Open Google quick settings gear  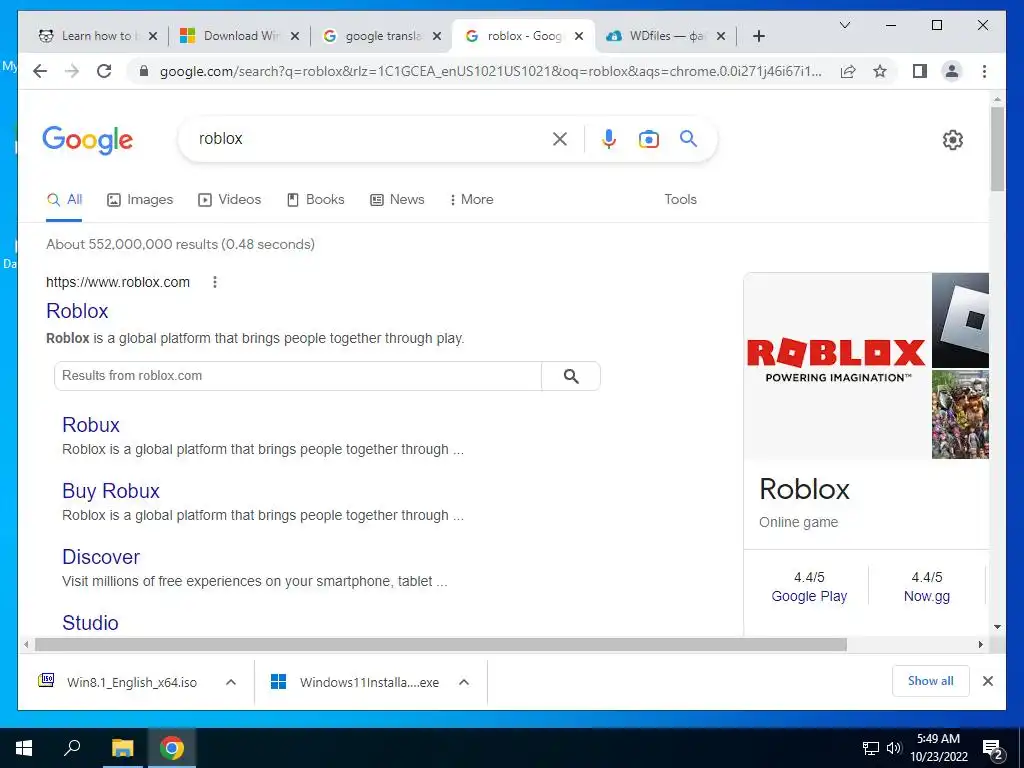[x=953, y=140]
